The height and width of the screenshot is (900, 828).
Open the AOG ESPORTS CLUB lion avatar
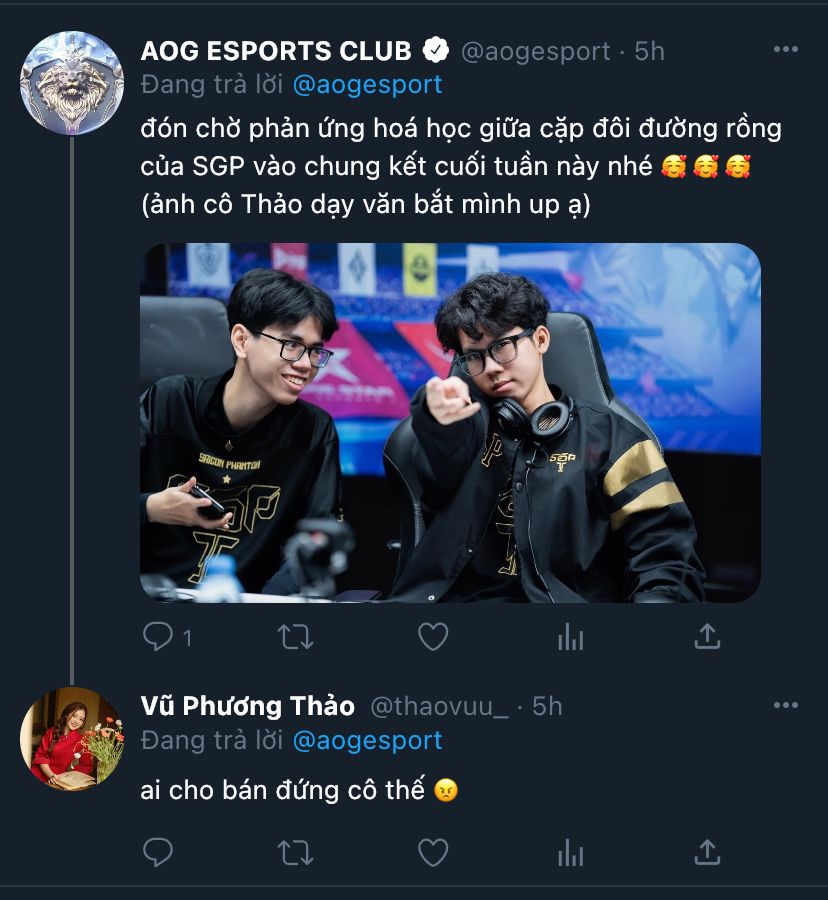(72, 83)
